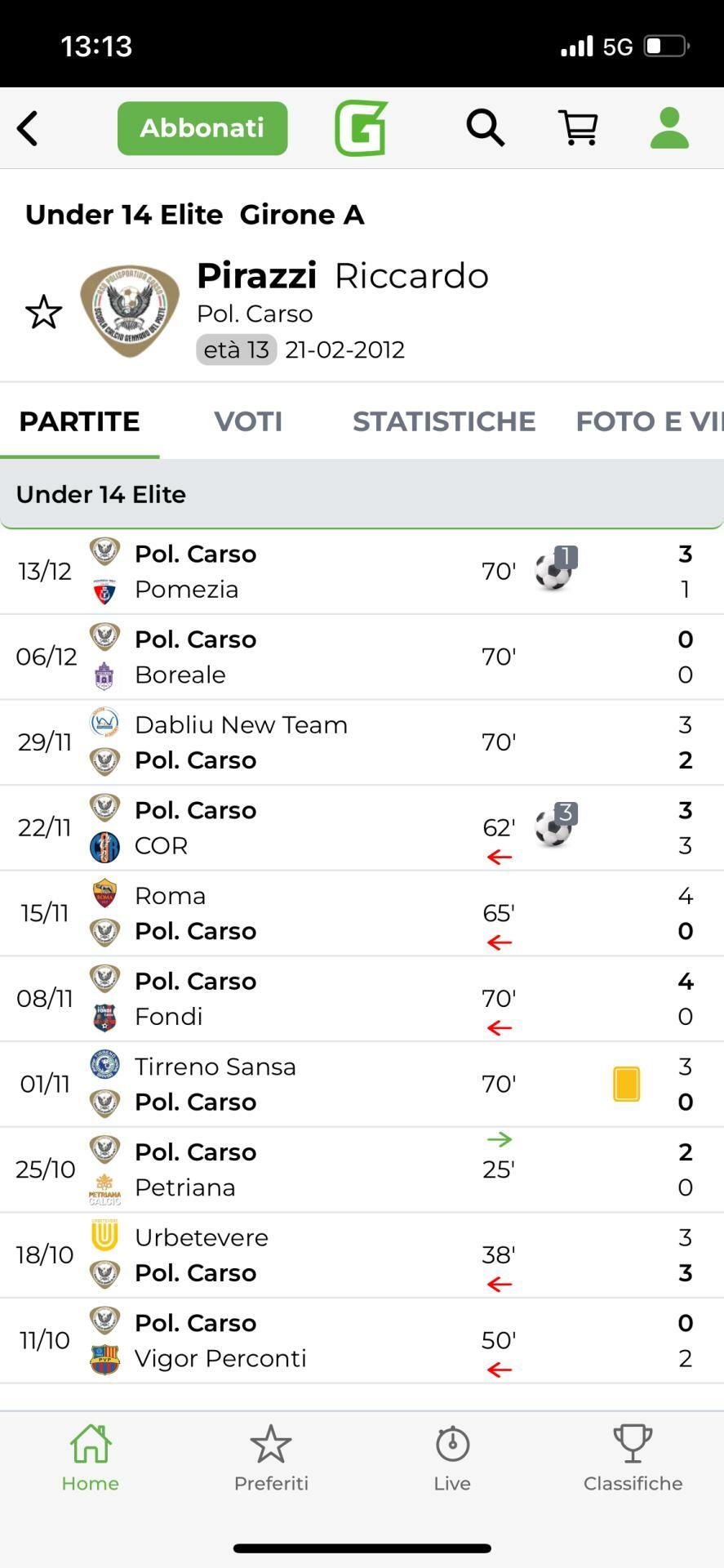Tap the Under 14 Elite section header
The height and width of the screenshot is (1568, 724).
362,494
